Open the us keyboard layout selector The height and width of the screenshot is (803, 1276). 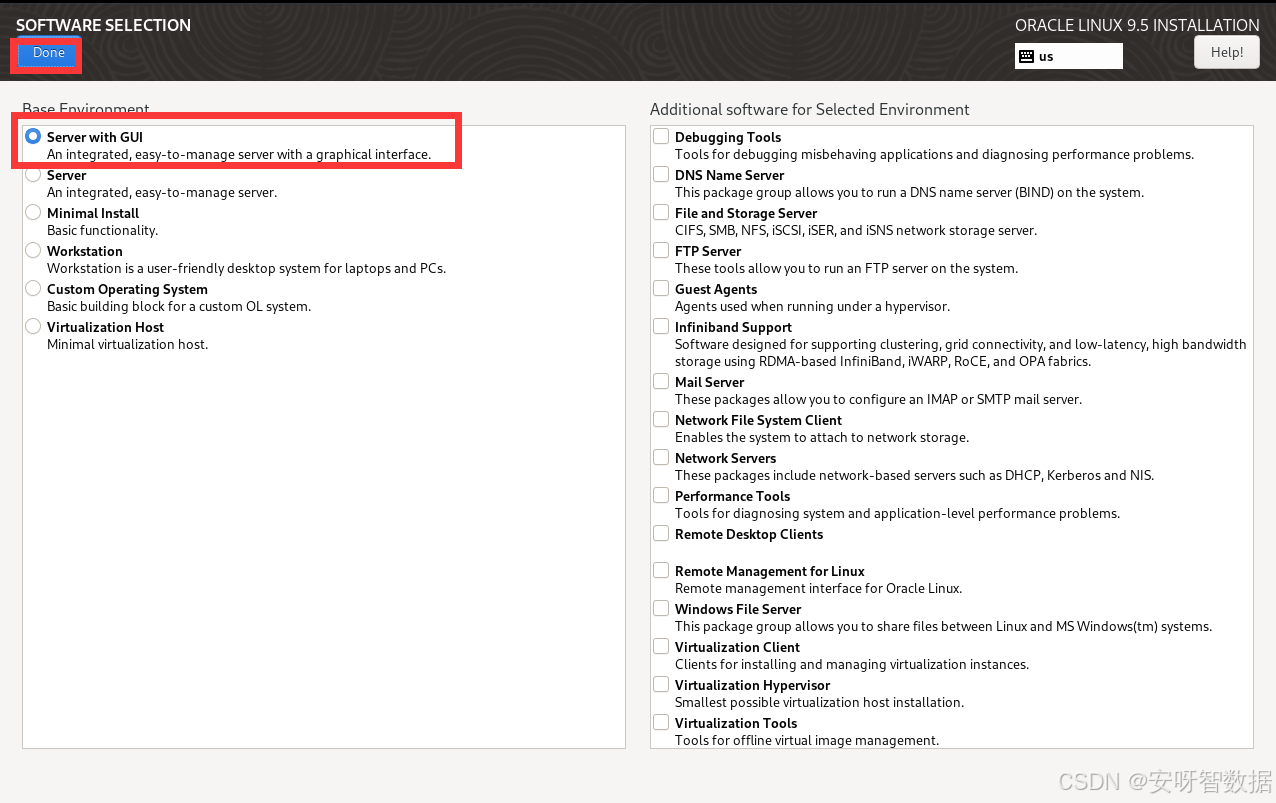[x=1069, y=56]
